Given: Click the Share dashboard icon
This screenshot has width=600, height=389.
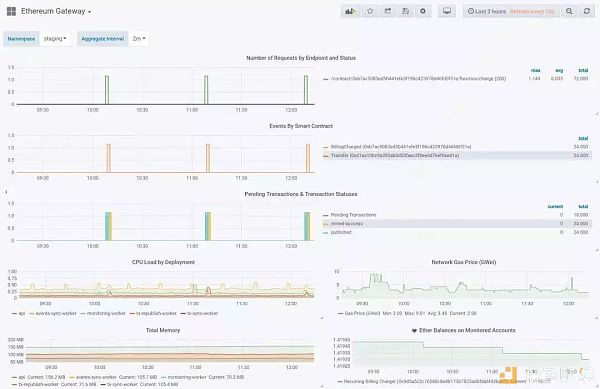Looking at the screenshot, I should tap(388, 11).
